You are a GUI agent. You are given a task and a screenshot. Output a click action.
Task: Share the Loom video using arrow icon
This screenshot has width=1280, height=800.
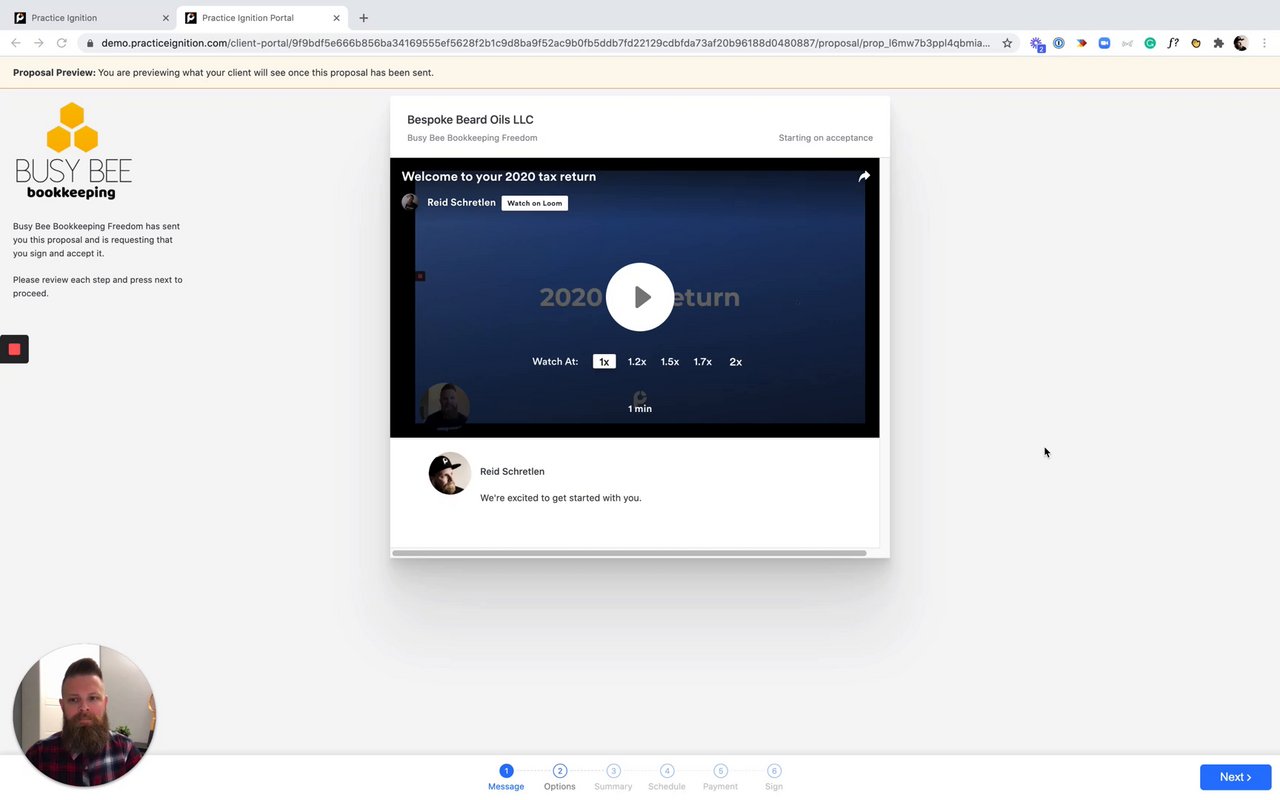coord(864,176)
